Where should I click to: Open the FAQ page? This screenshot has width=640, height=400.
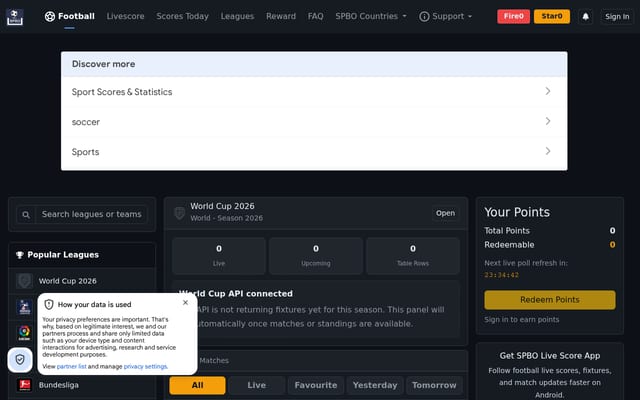[315, 16]
